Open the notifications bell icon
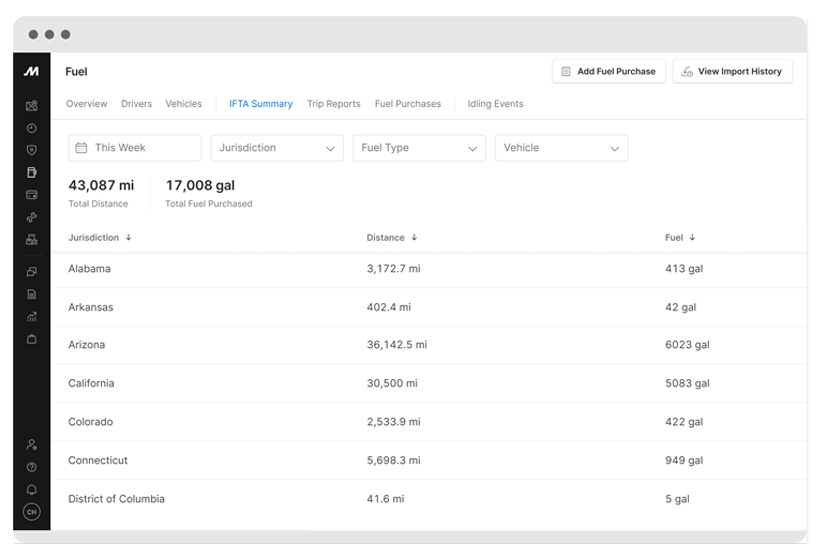The width and height of the screenshot is (818, 557). (31, 489)
